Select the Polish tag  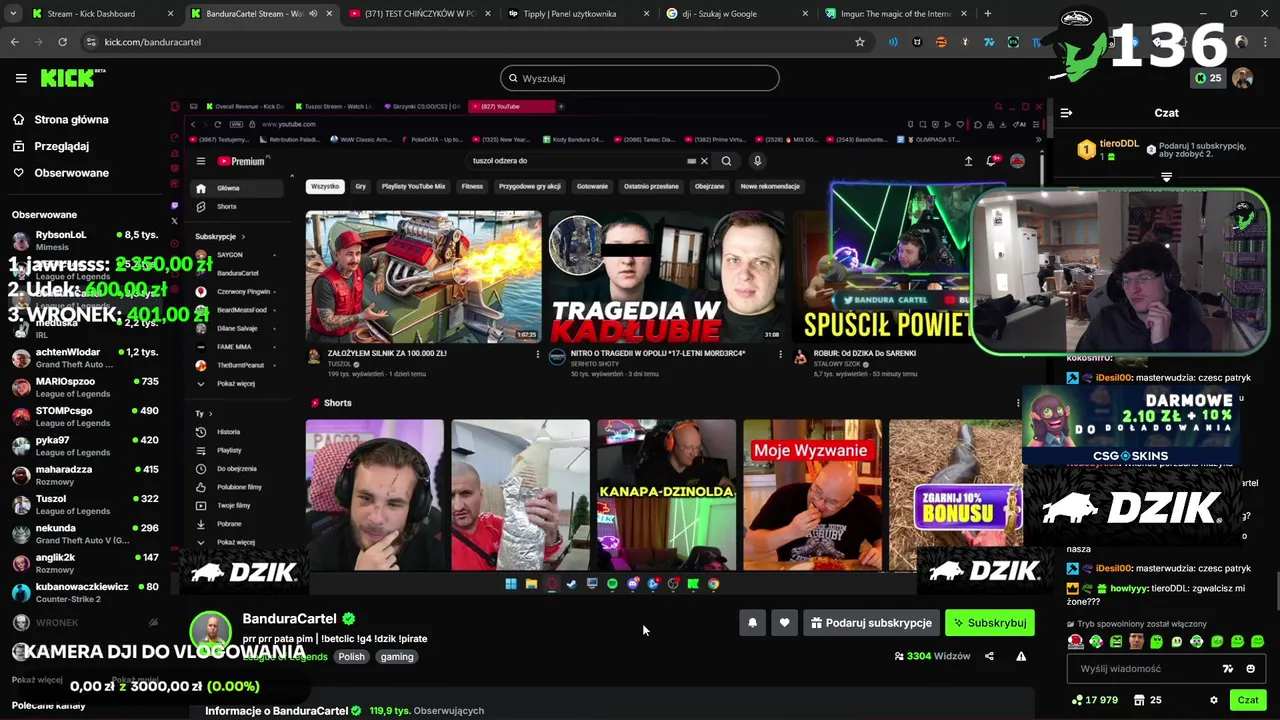click(x=351, y=657)
